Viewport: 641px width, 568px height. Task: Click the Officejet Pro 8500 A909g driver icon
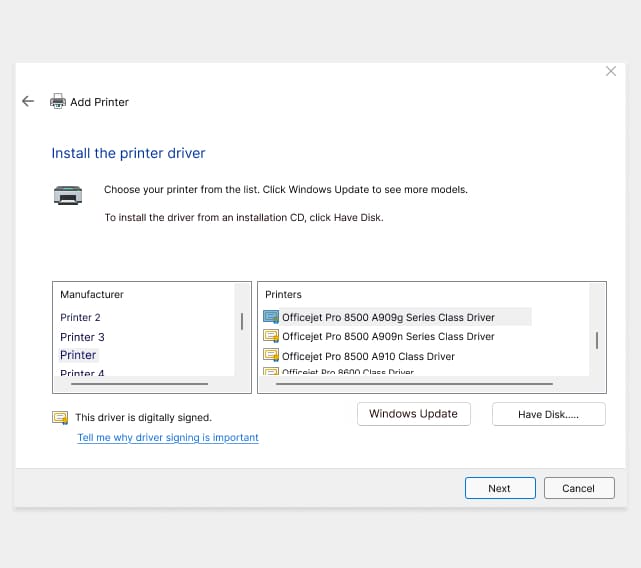pyautogui.click(x=270, y=317)
